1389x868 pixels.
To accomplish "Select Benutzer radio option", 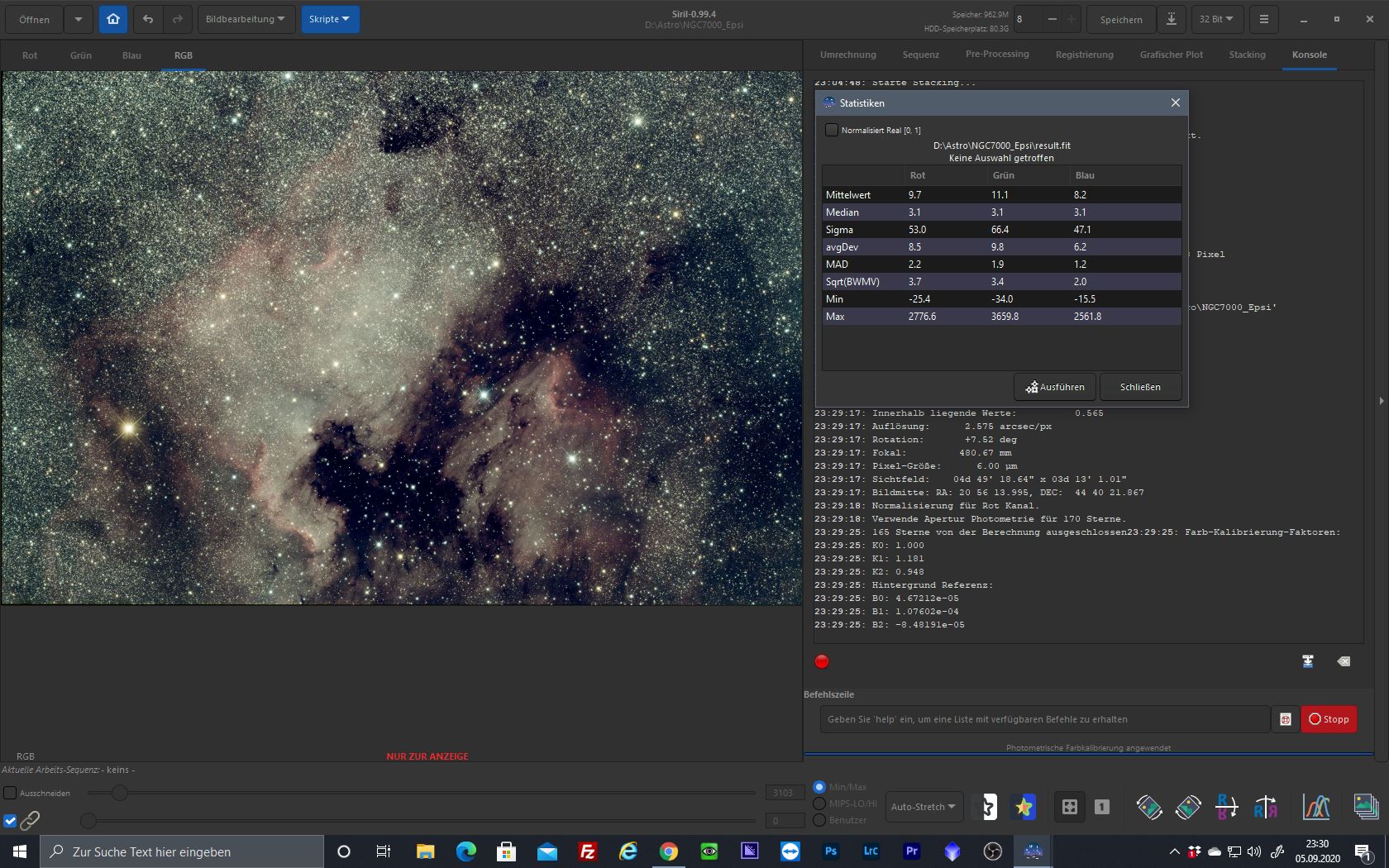I will tap(819, 820).
